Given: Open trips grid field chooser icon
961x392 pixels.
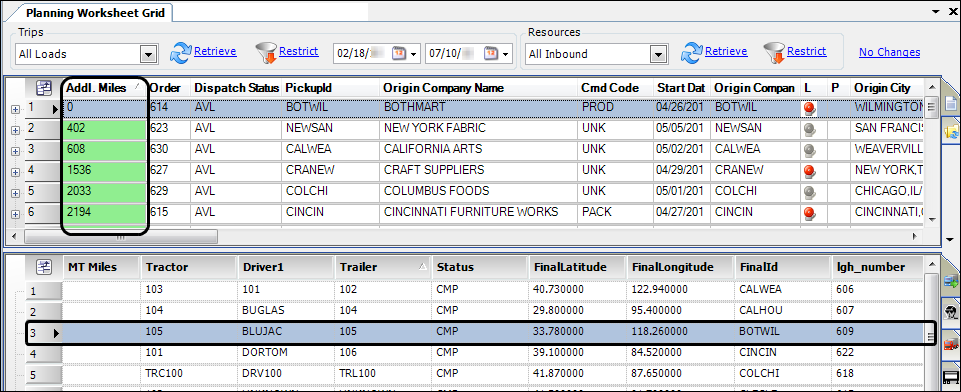Looking at the screenshot, I should (x=44, y=88).
